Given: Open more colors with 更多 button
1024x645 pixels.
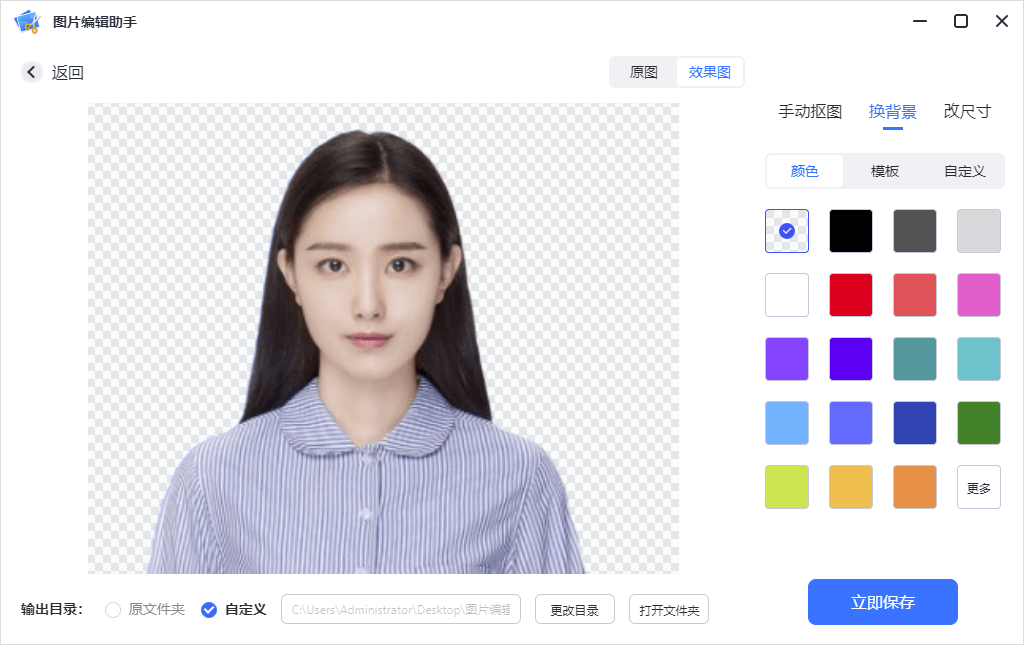Looking at the screenshot, I should [979, 487].
